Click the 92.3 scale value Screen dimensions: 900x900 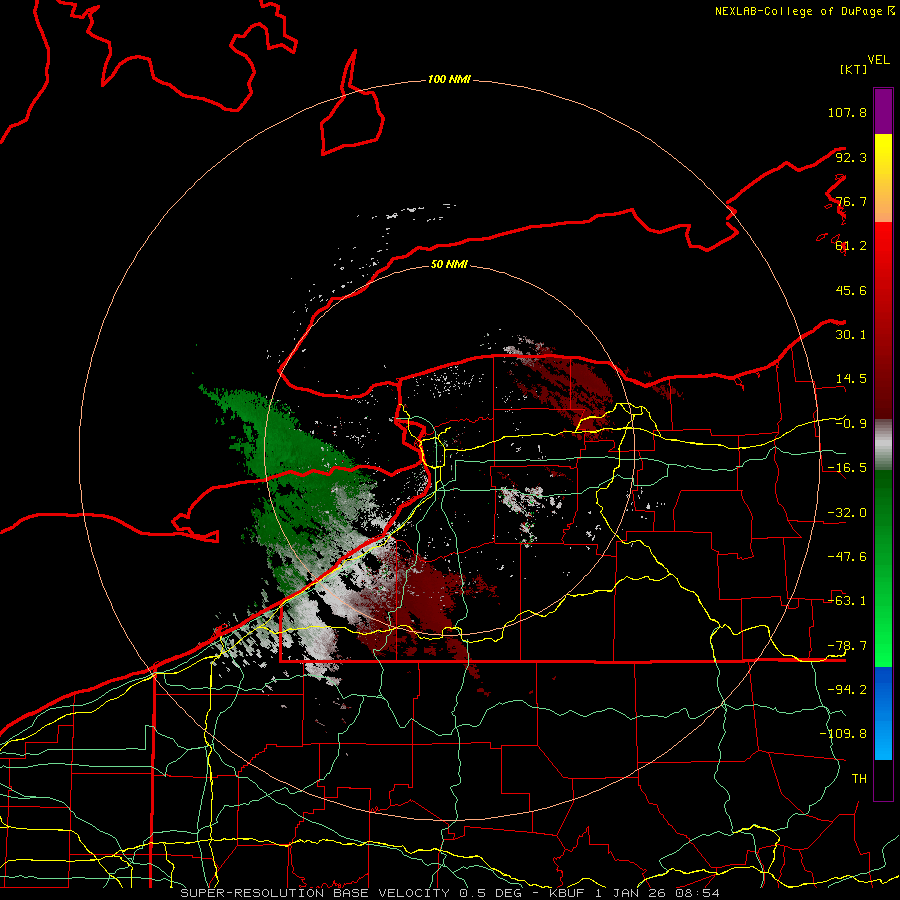click(851, 157)
